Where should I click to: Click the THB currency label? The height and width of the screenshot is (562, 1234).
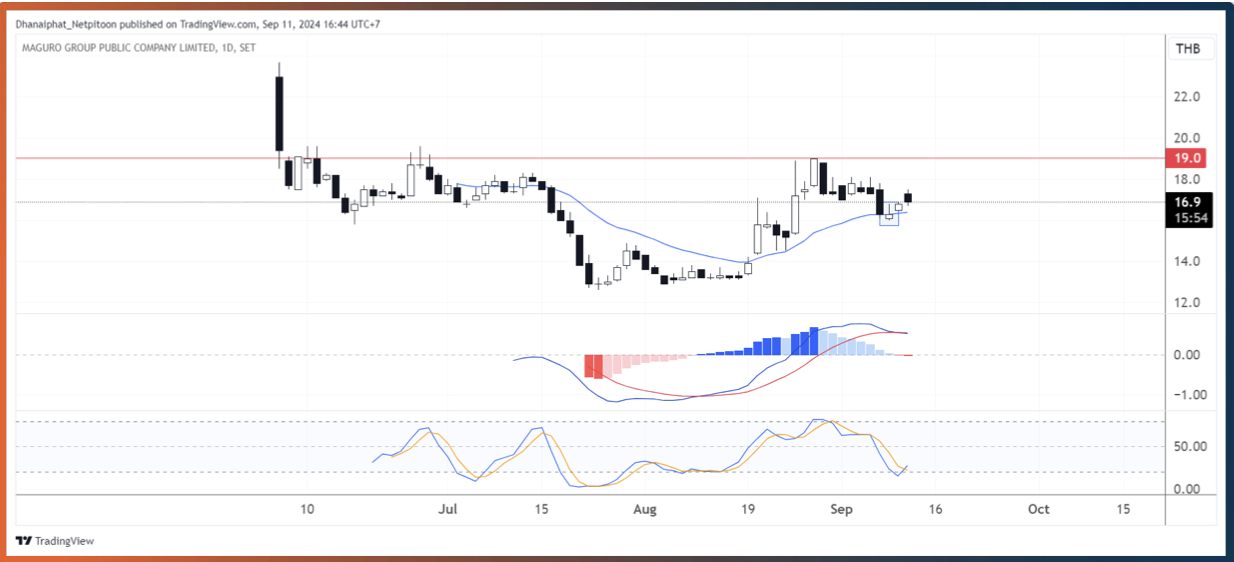click(1188, 49)
